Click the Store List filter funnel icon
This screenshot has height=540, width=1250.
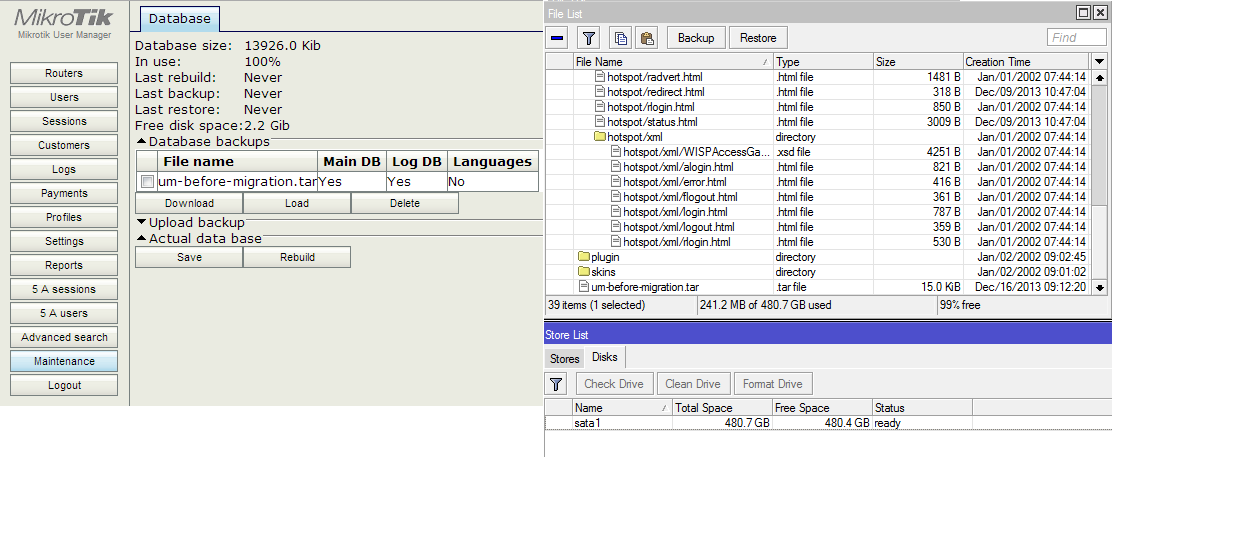coord(557,384)
